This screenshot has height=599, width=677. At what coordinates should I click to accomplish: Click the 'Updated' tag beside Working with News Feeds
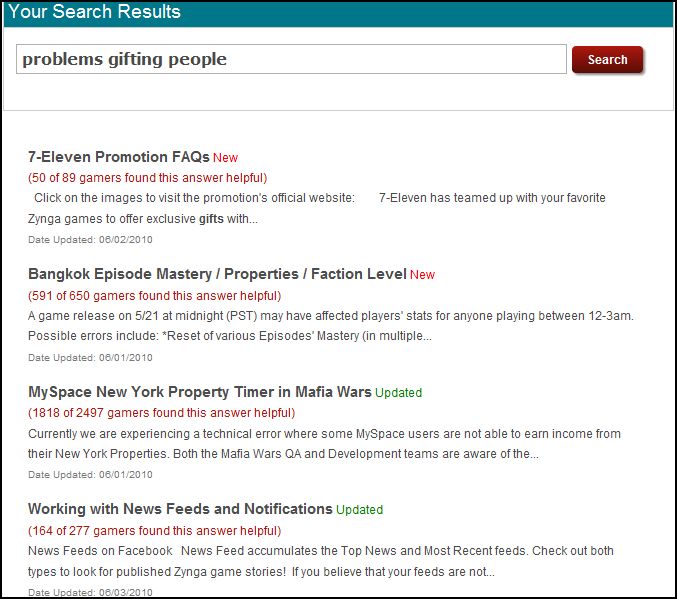360,510
